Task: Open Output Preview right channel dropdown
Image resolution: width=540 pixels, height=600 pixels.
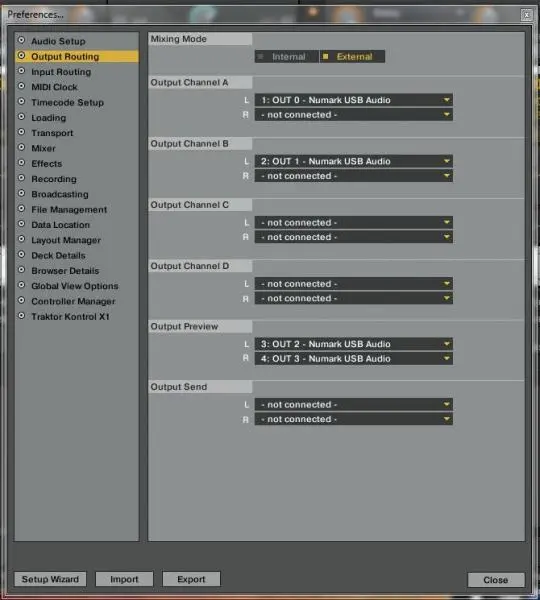Action: coord(354,359)
